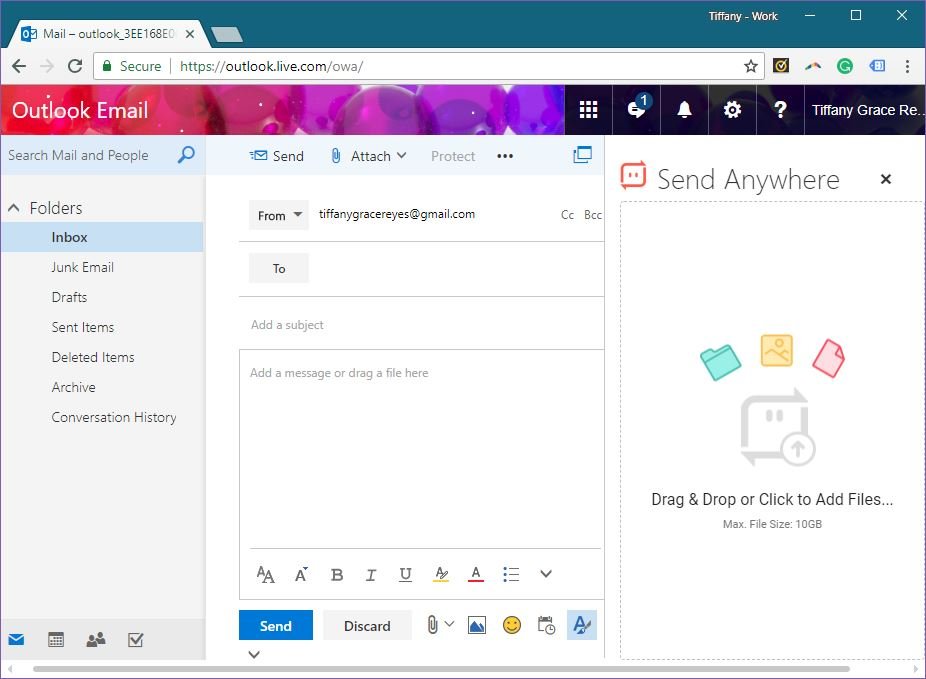Toggle underline formatting
Image resolution: width=926 pixels, height=679 pixels.
pos(405,574)
